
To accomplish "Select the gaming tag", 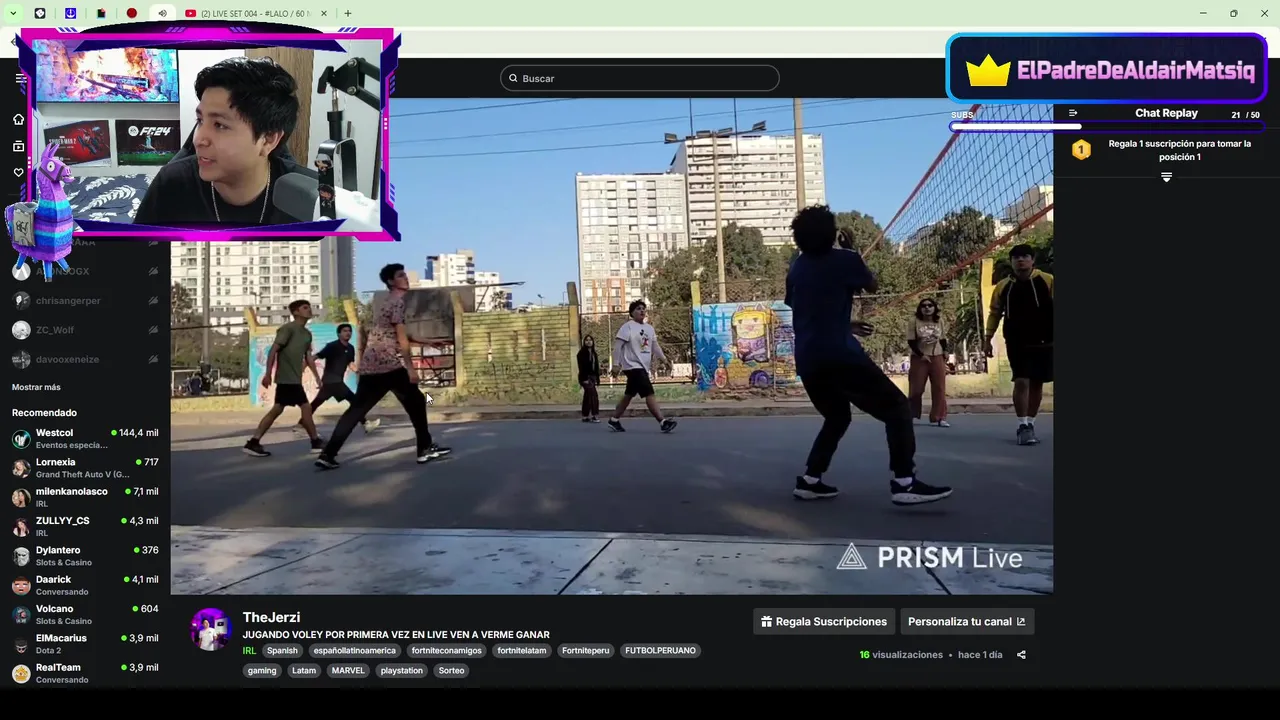I will (x=262, y=671).
